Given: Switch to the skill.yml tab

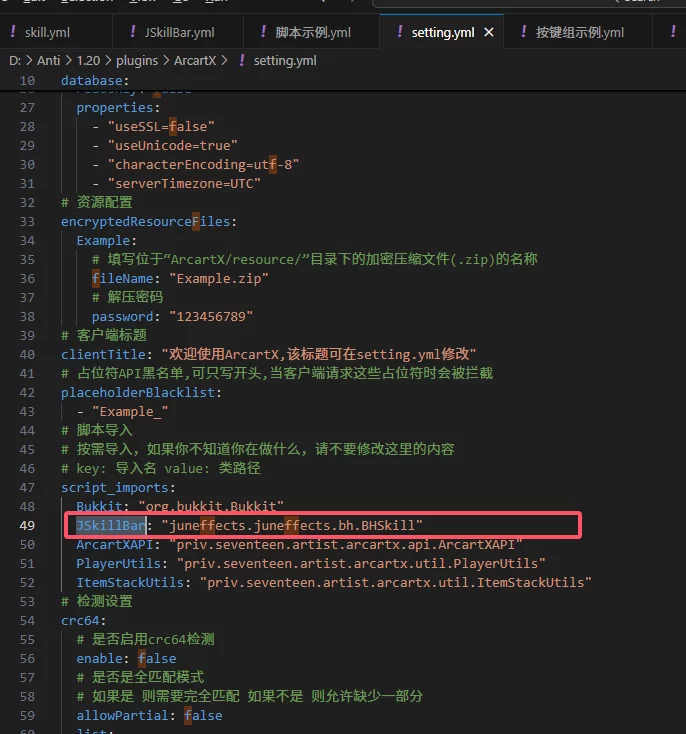Looking at the screenshot, I should [x=47, y=32].
